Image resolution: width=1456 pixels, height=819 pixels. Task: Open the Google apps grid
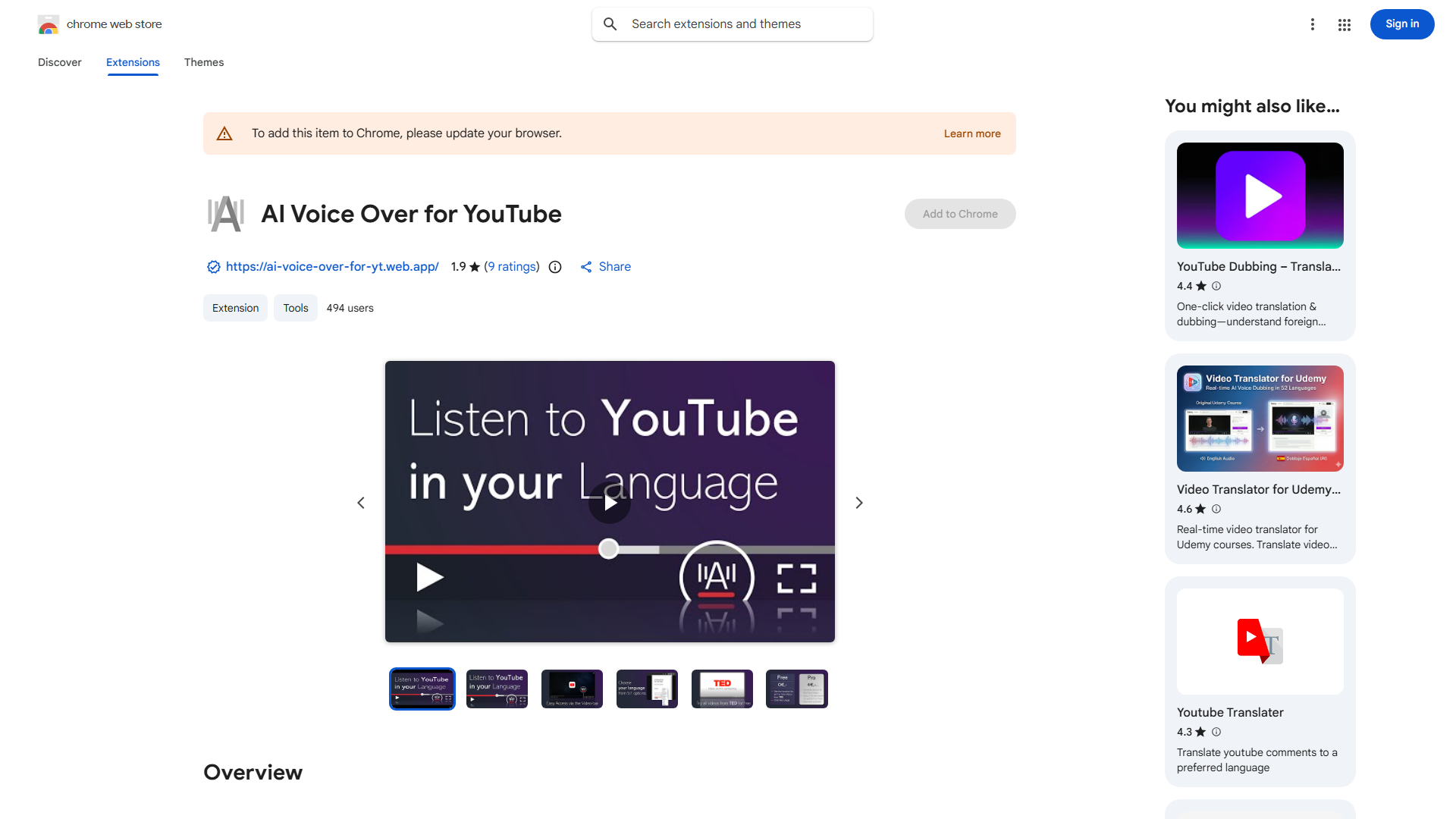1344,24
